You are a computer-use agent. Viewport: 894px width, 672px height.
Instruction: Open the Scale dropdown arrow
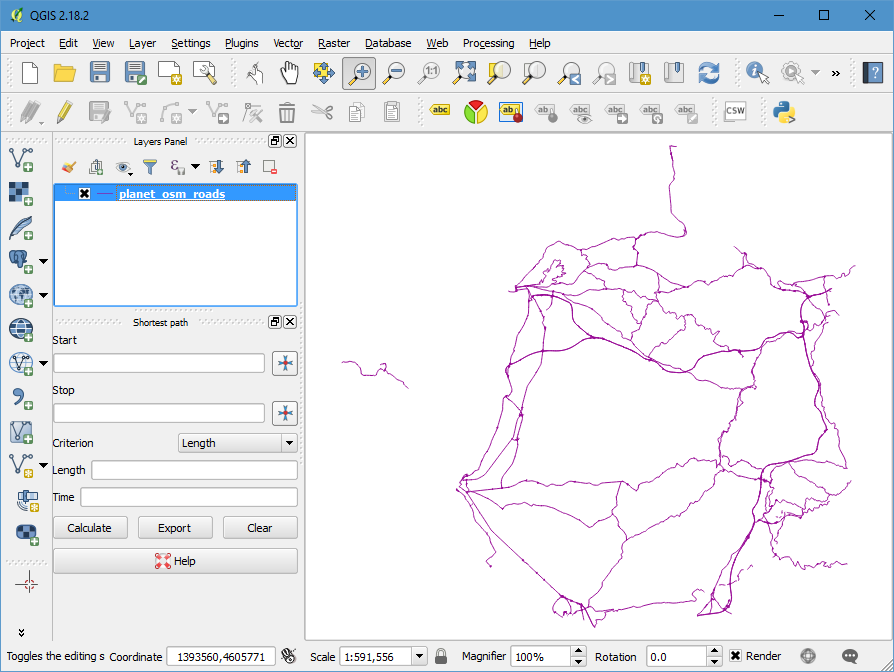tap(419, 657)
